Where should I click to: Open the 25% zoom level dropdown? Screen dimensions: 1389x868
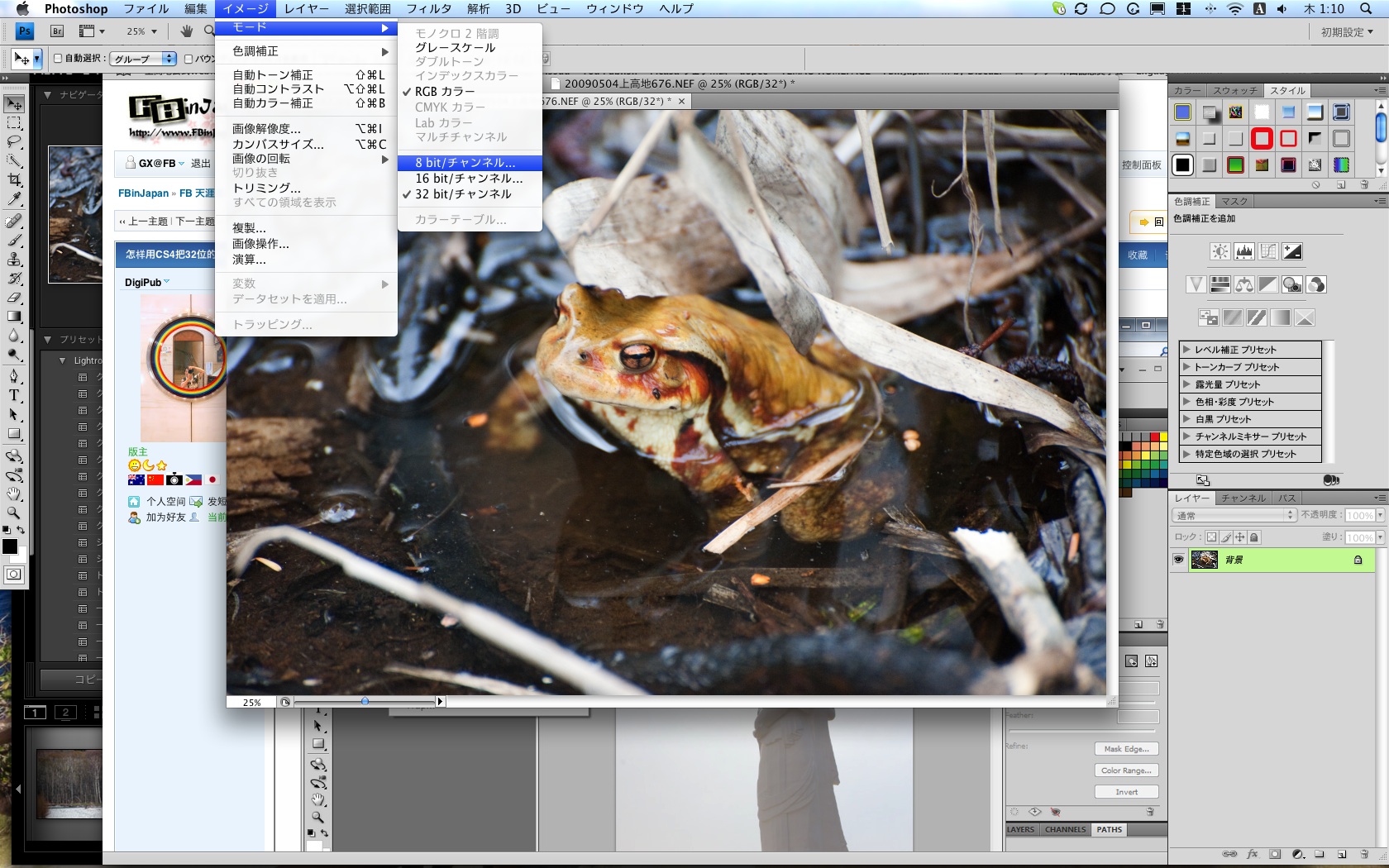click(x=141, y=31)
